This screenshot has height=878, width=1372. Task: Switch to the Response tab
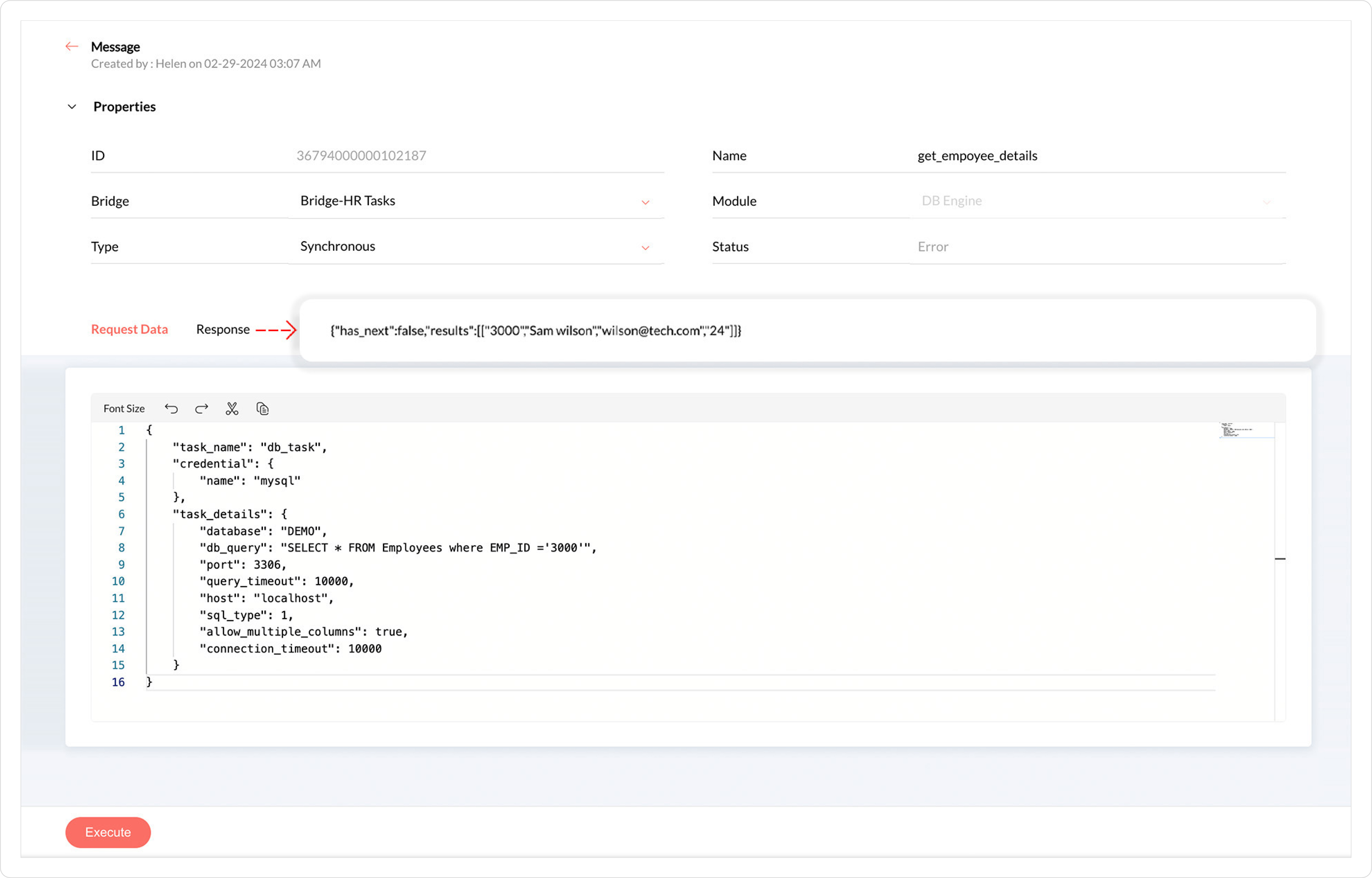tap(222, 329)
